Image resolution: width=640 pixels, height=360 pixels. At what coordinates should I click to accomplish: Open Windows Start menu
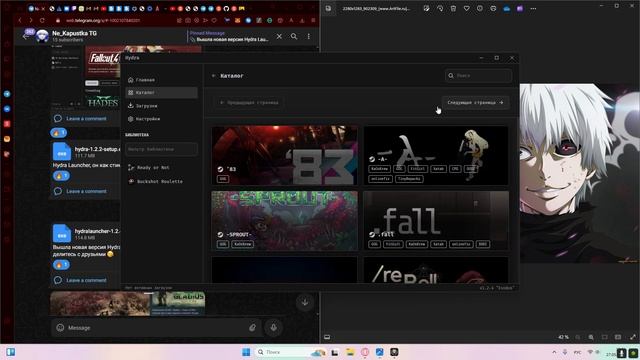pyautogui.click(x=246, y=352)
